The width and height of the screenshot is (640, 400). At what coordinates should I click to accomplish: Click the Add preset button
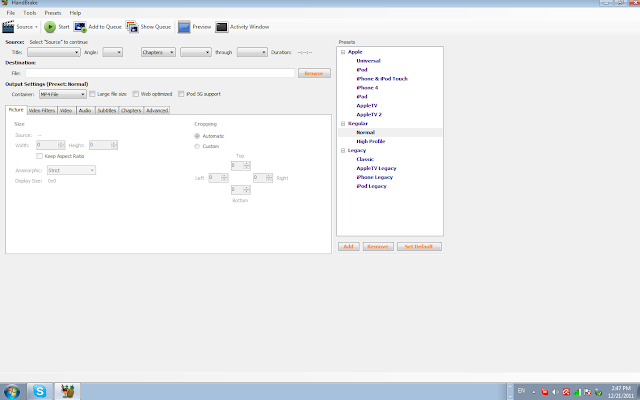click(349, 247)
